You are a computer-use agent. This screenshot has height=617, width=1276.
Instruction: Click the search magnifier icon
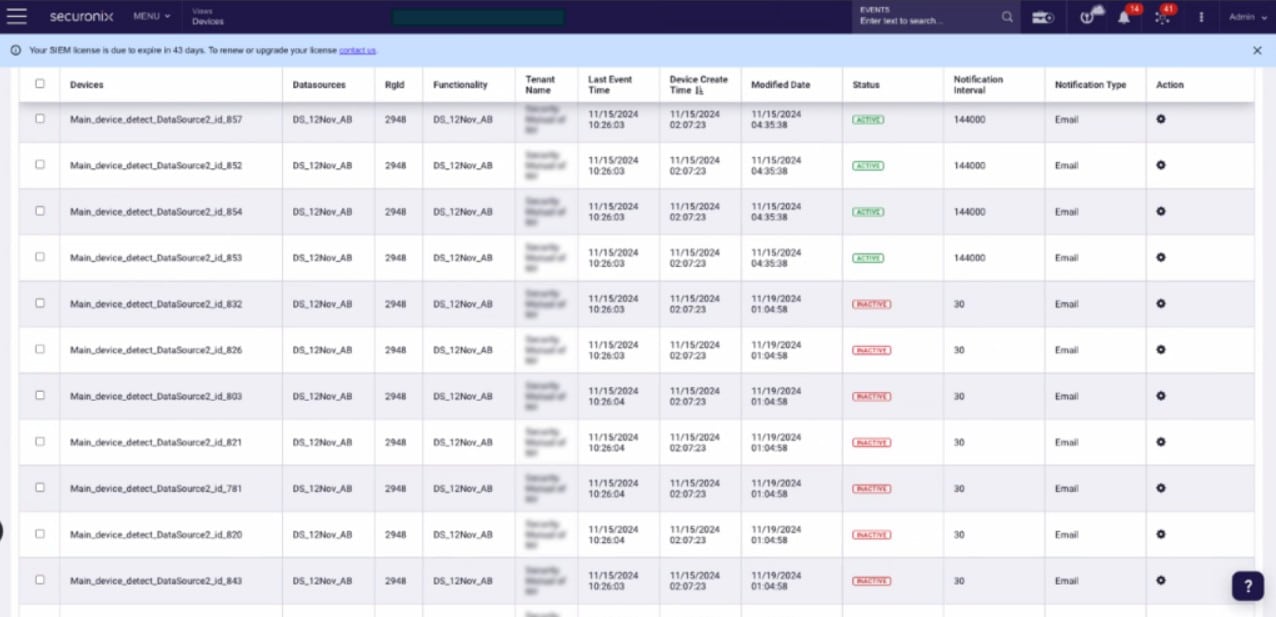coord(1007,17)
